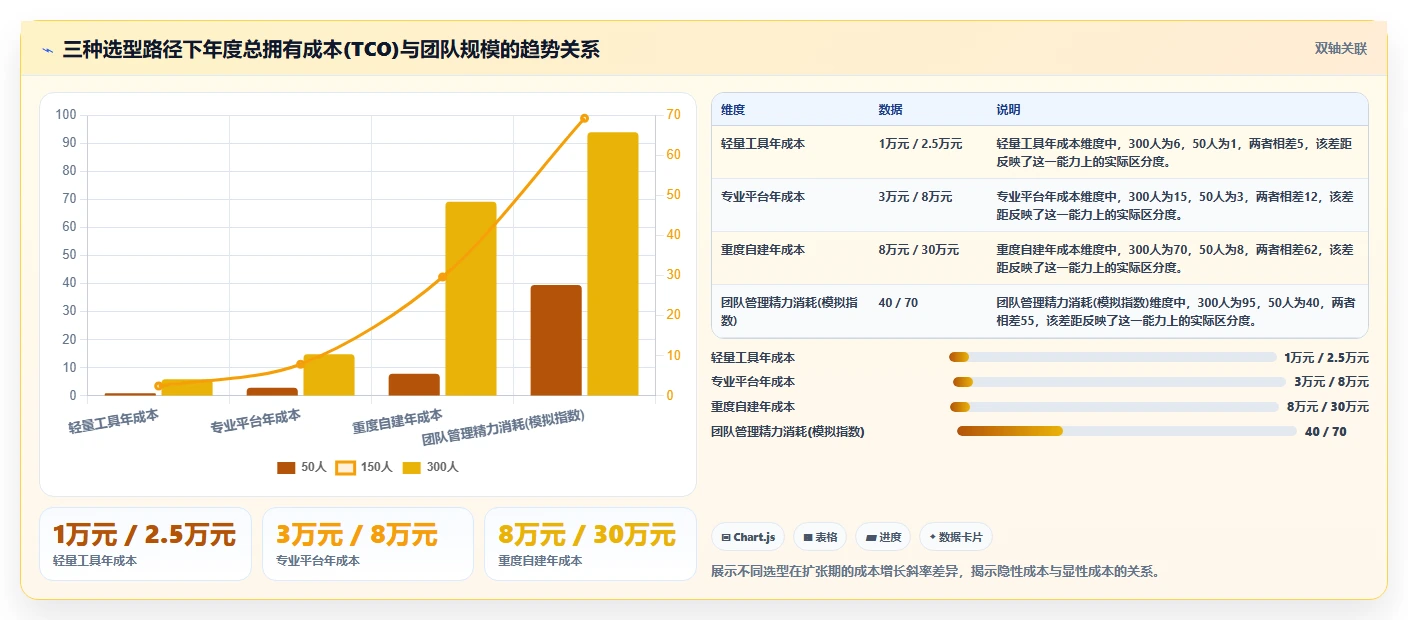Click the 300人 bar for 轻量工具年成本

[x=187, y=388]
